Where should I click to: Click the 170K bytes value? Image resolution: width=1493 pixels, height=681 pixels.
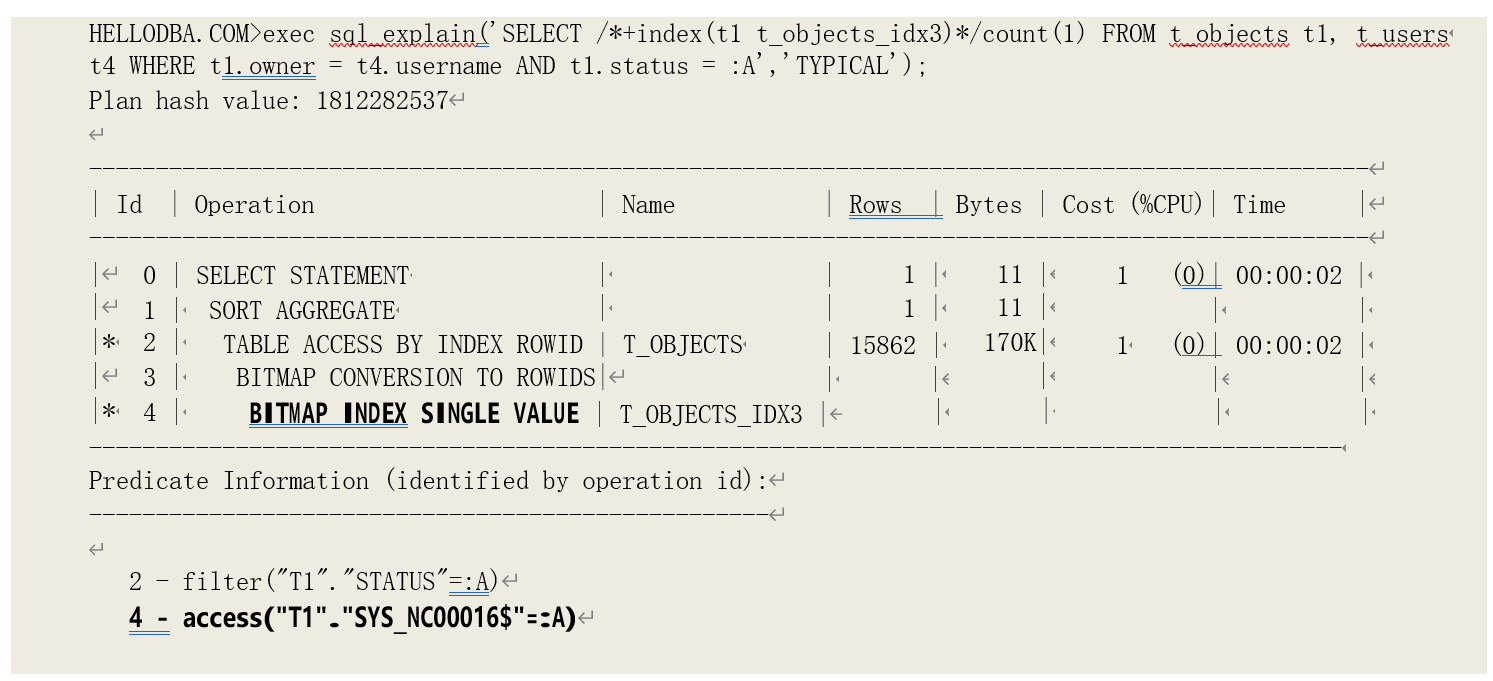click(1010, 344)
